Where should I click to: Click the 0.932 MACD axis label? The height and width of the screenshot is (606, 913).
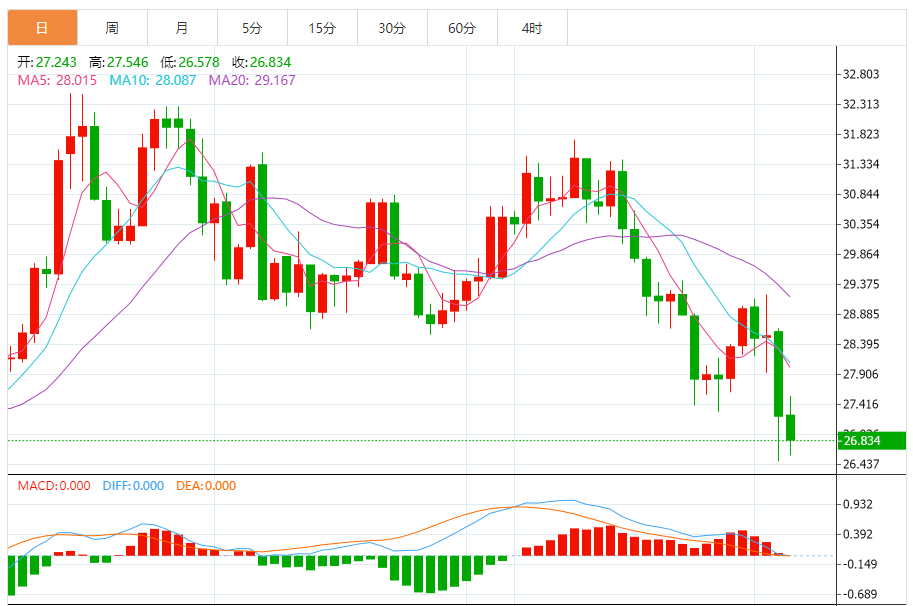[x=858, y=504]
